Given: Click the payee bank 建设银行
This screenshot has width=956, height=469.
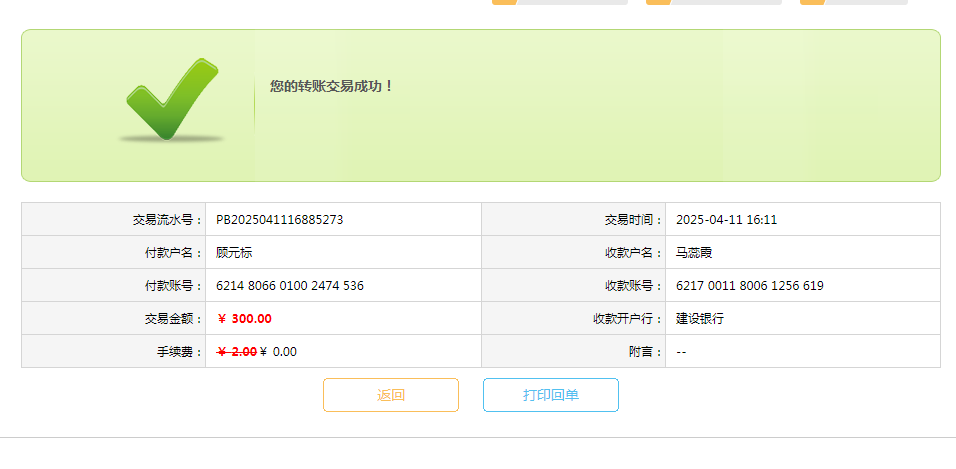Looking at the screenshot, I should click(699, 319).
